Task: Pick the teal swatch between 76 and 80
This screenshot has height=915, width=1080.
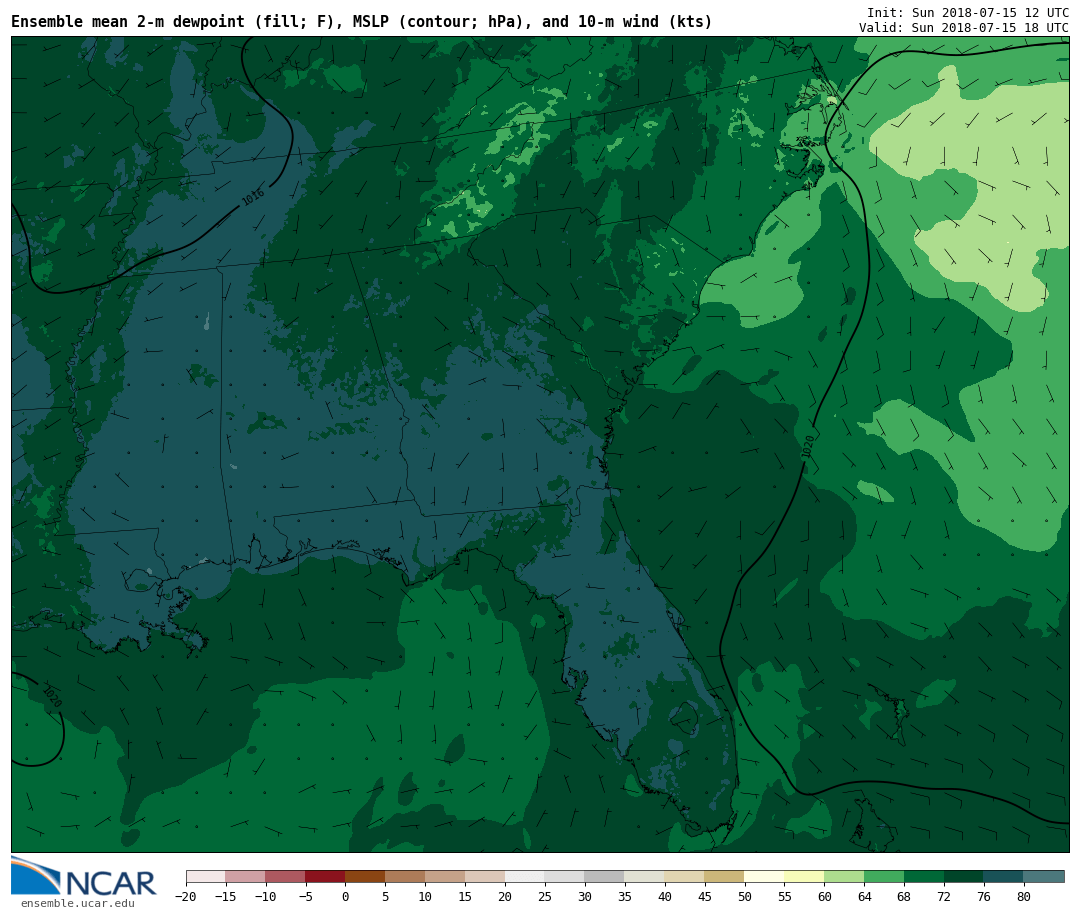Action: coord(1003,877)
